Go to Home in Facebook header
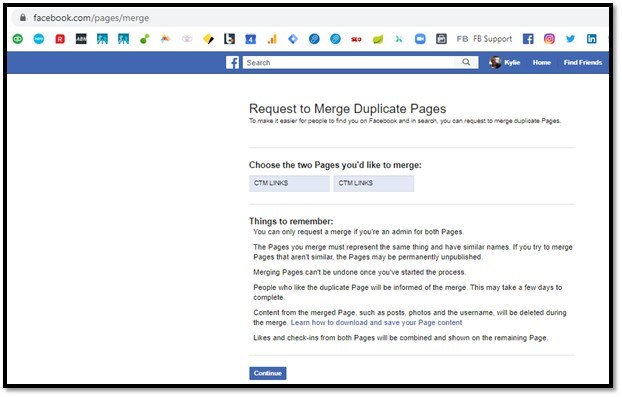 pyautogui.click(x=541, y=63)
